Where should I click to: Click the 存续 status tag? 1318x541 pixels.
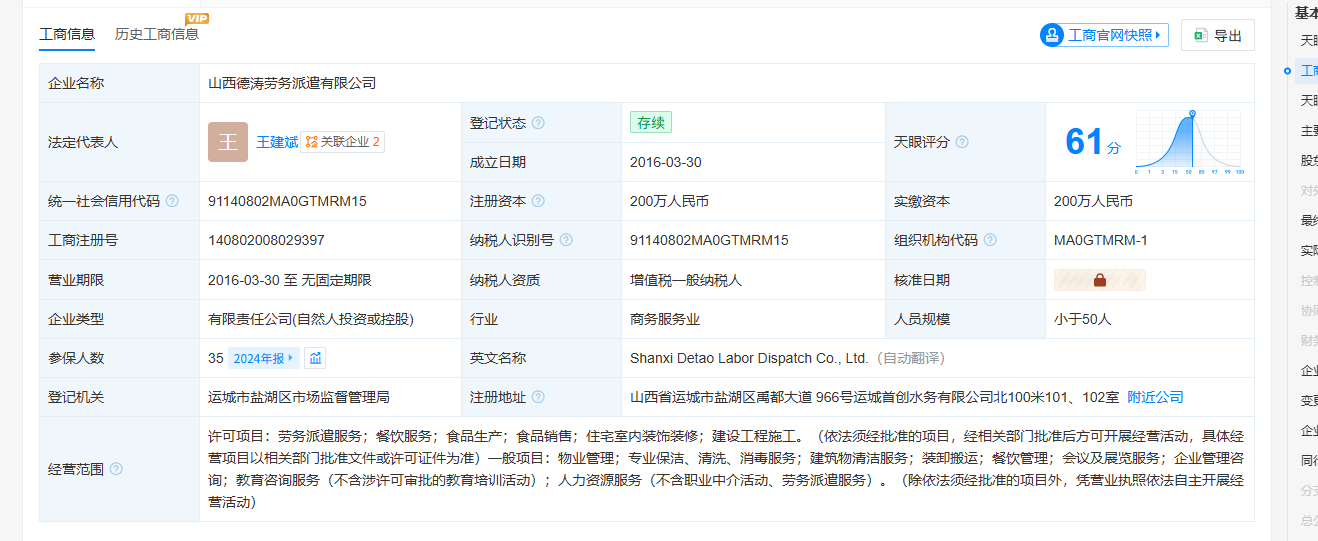[650, 123]
